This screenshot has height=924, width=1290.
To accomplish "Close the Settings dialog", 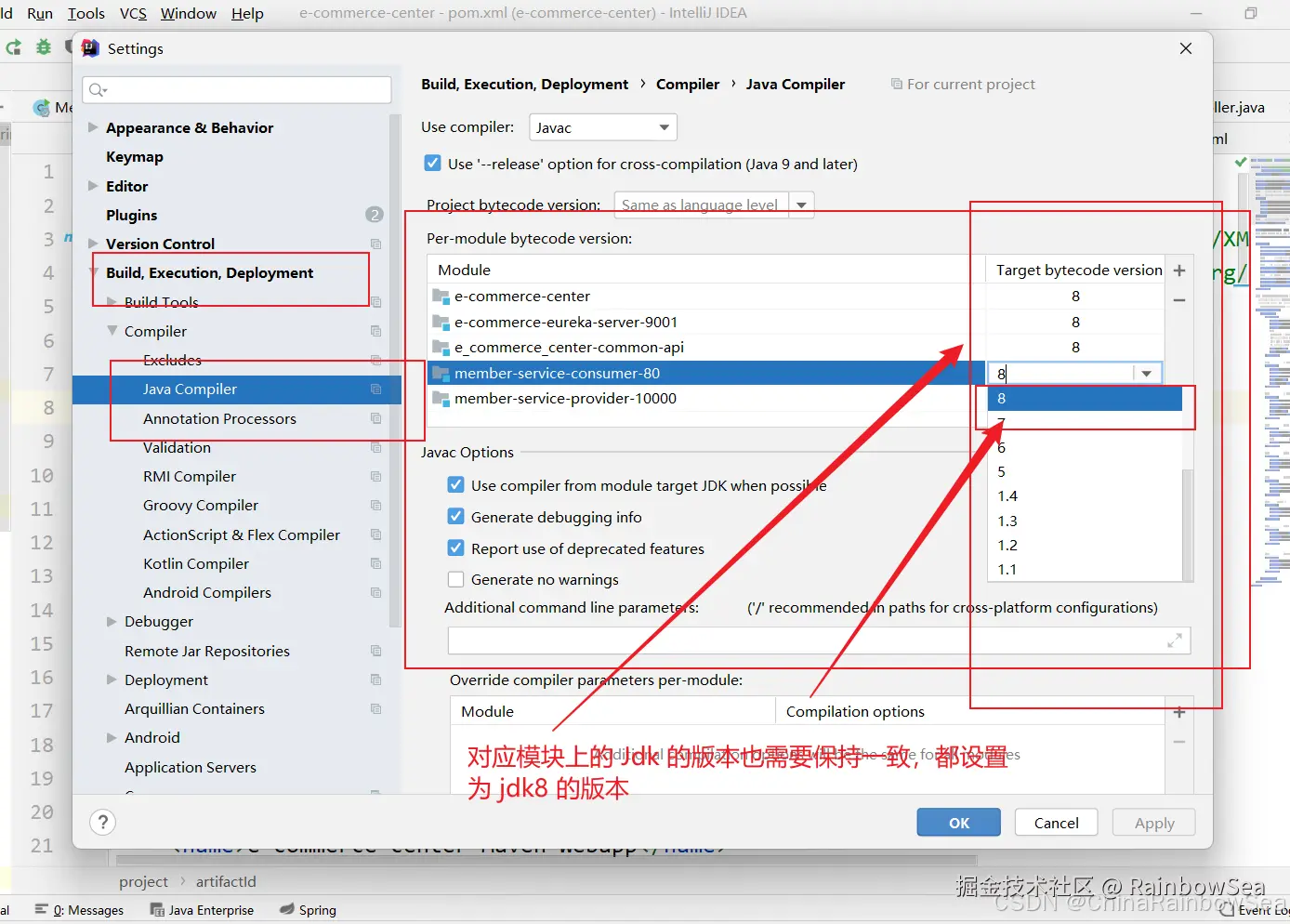I will (1186, 48).
